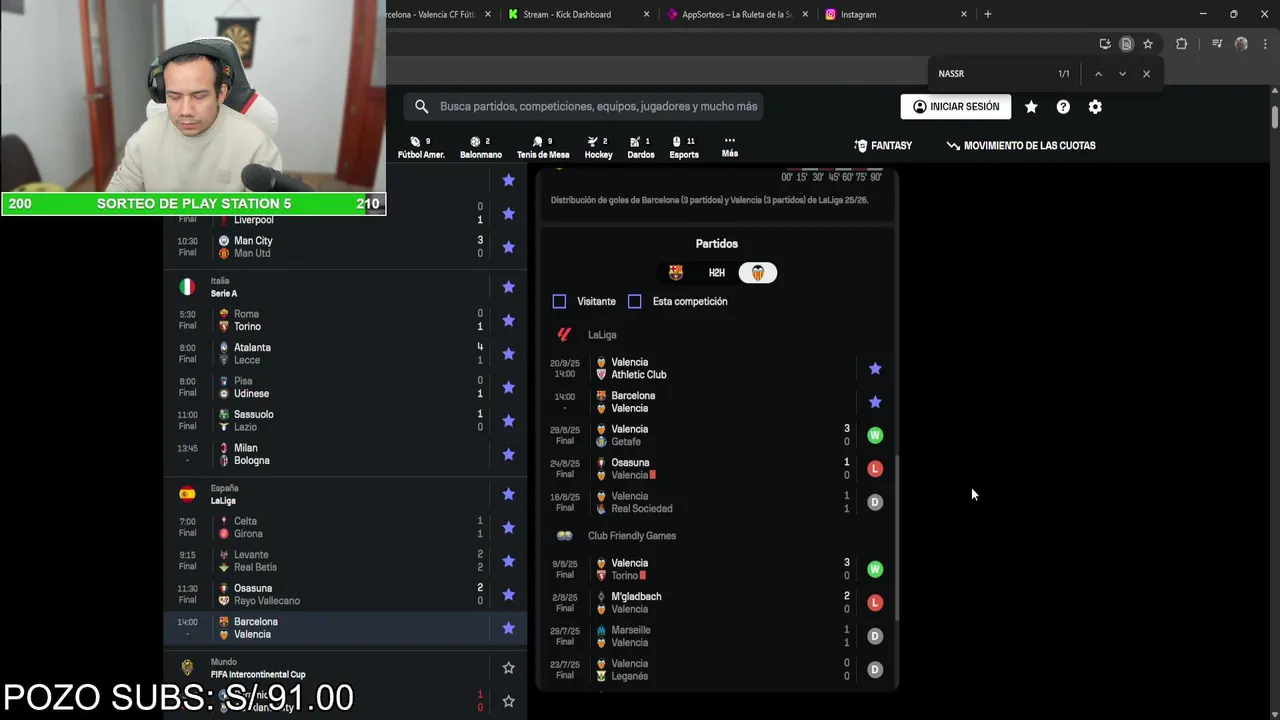The image size is (1280, 720).
Task: Open LaLiga logo in Partidos panel
Action: coord(564,335)
